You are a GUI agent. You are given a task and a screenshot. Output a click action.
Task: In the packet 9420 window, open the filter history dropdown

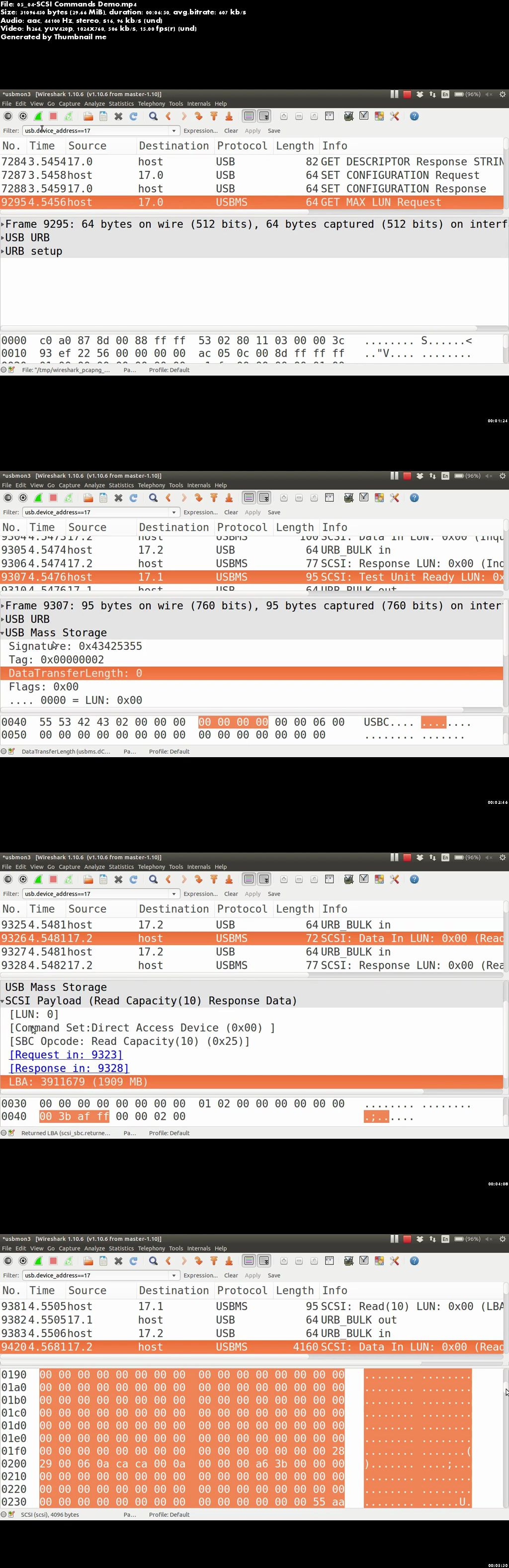[x=173, y=1275]
